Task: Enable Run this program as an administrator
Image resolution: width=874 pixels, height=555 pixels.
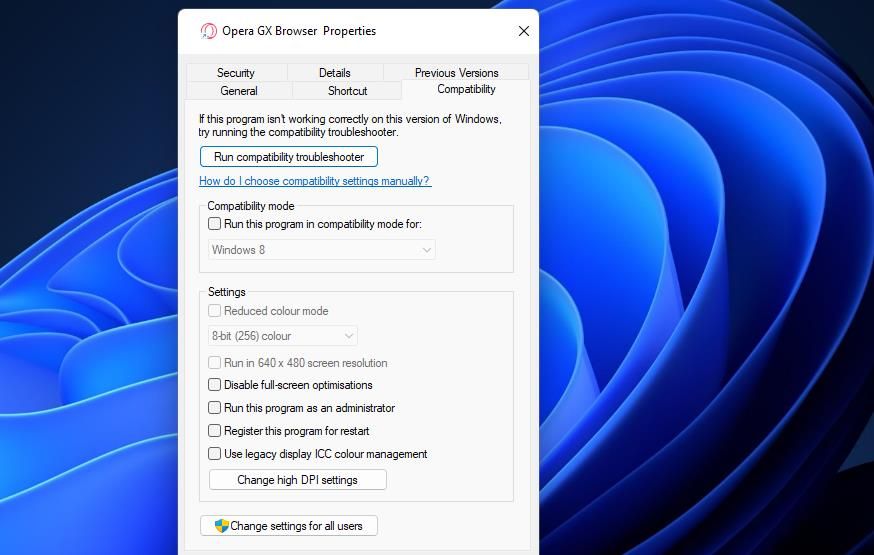Action: pos(215,407)
